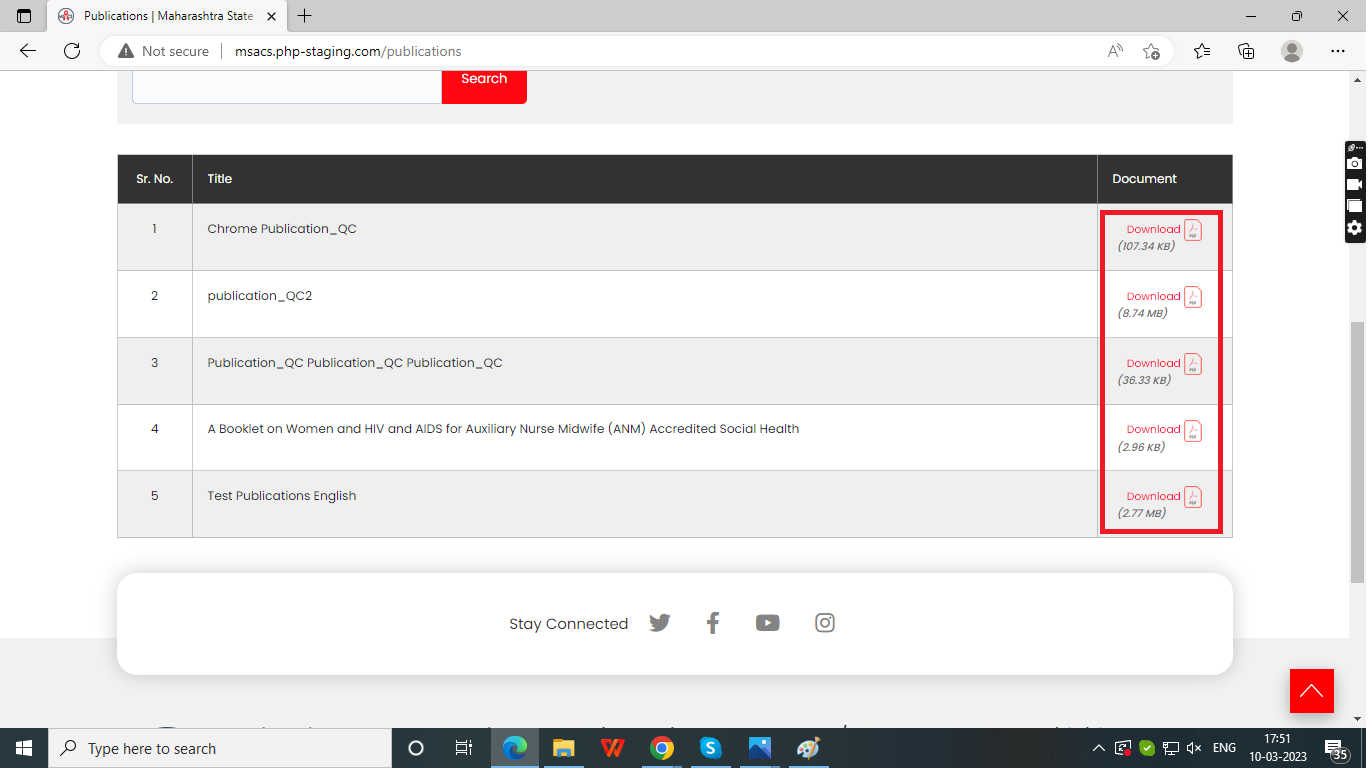Viewport: 1368px width, 768px height.
Task: Select the Publications browser tab
Action: (167, 16)
